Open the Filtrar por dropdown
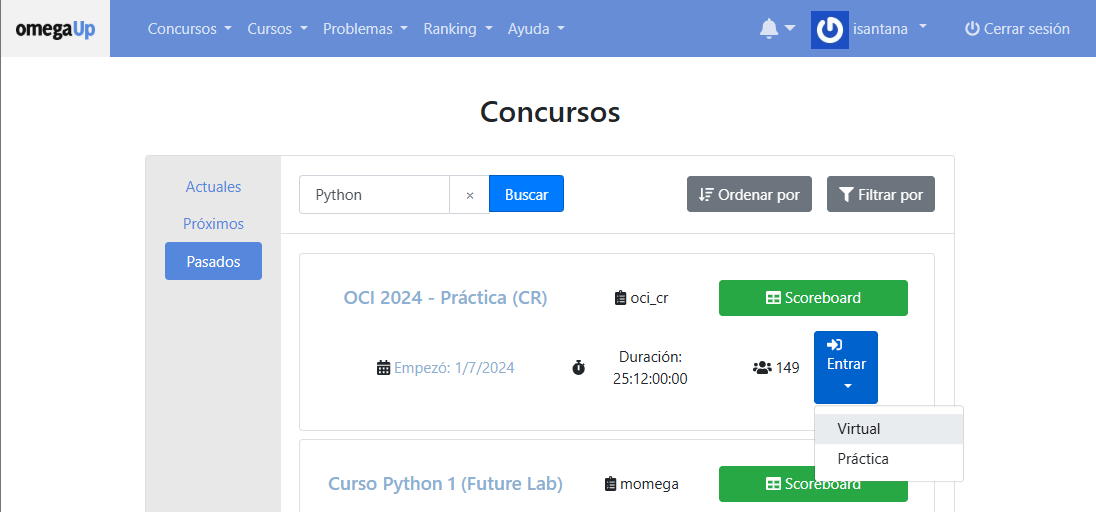Image resolution: width=1096 pixels, height=512 pixels. (881, 194)
